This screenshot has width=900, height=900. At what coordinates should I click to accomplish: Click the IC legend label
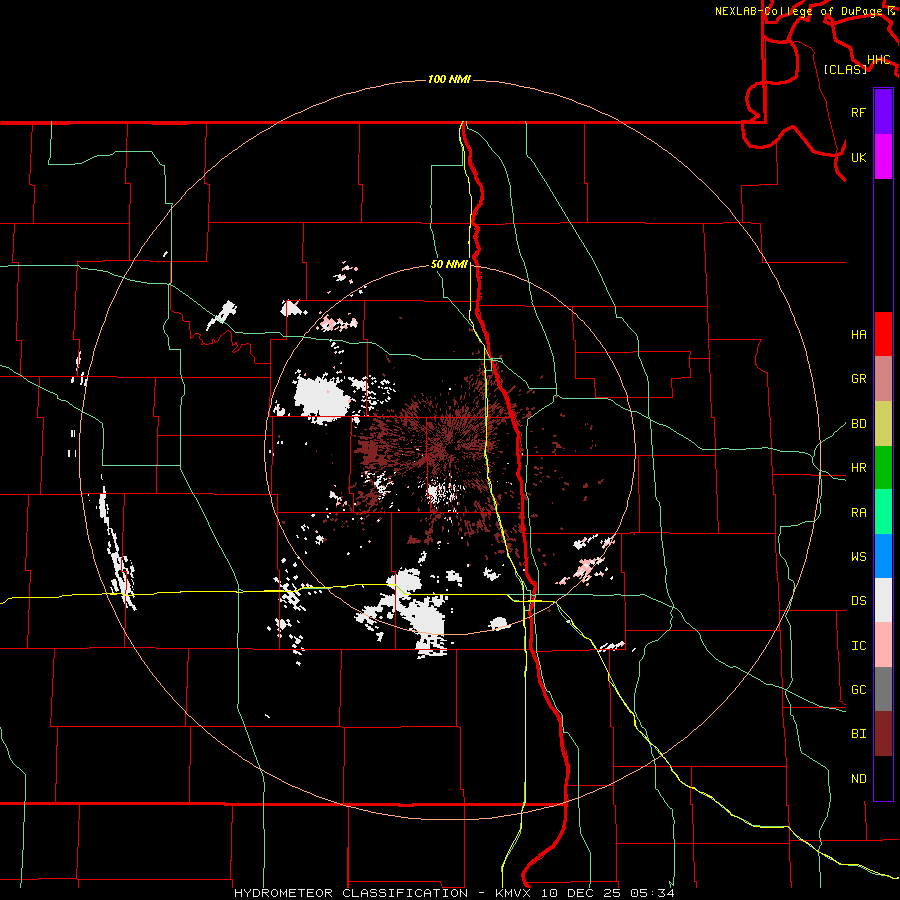858,646
